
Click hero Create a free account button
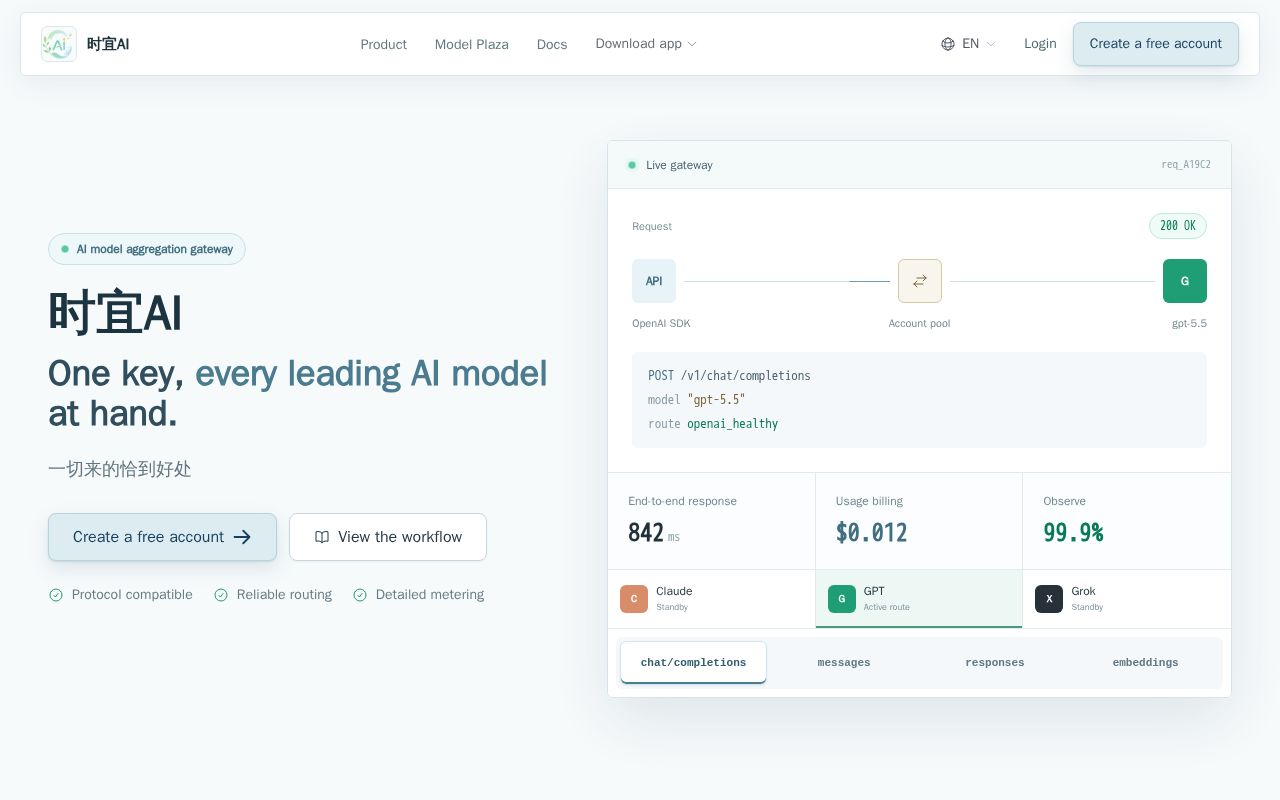coord(162,537)
